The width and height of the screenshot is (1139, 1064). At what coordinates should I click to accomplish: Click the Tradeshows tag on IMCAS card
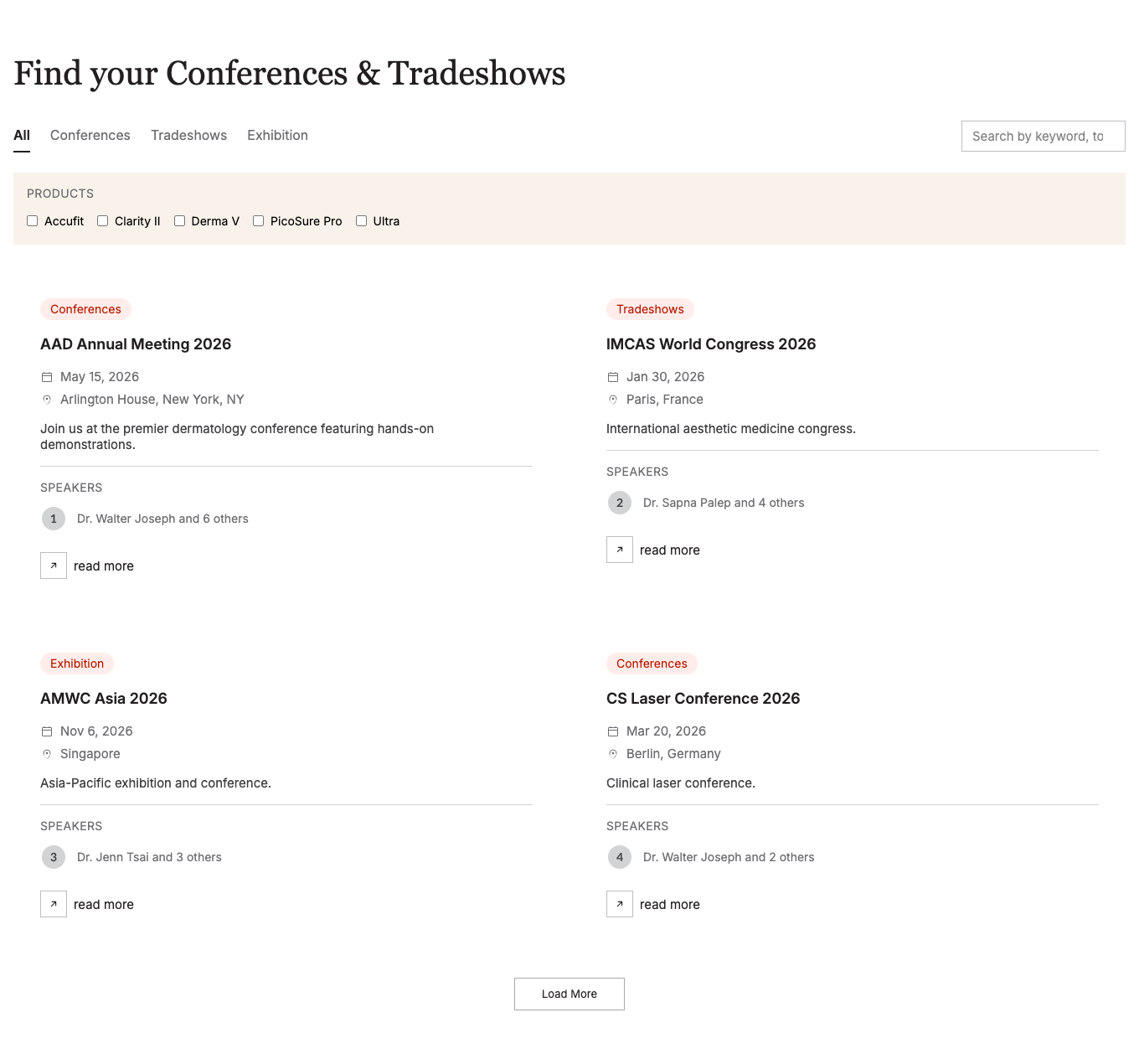[x=650, y=309]
